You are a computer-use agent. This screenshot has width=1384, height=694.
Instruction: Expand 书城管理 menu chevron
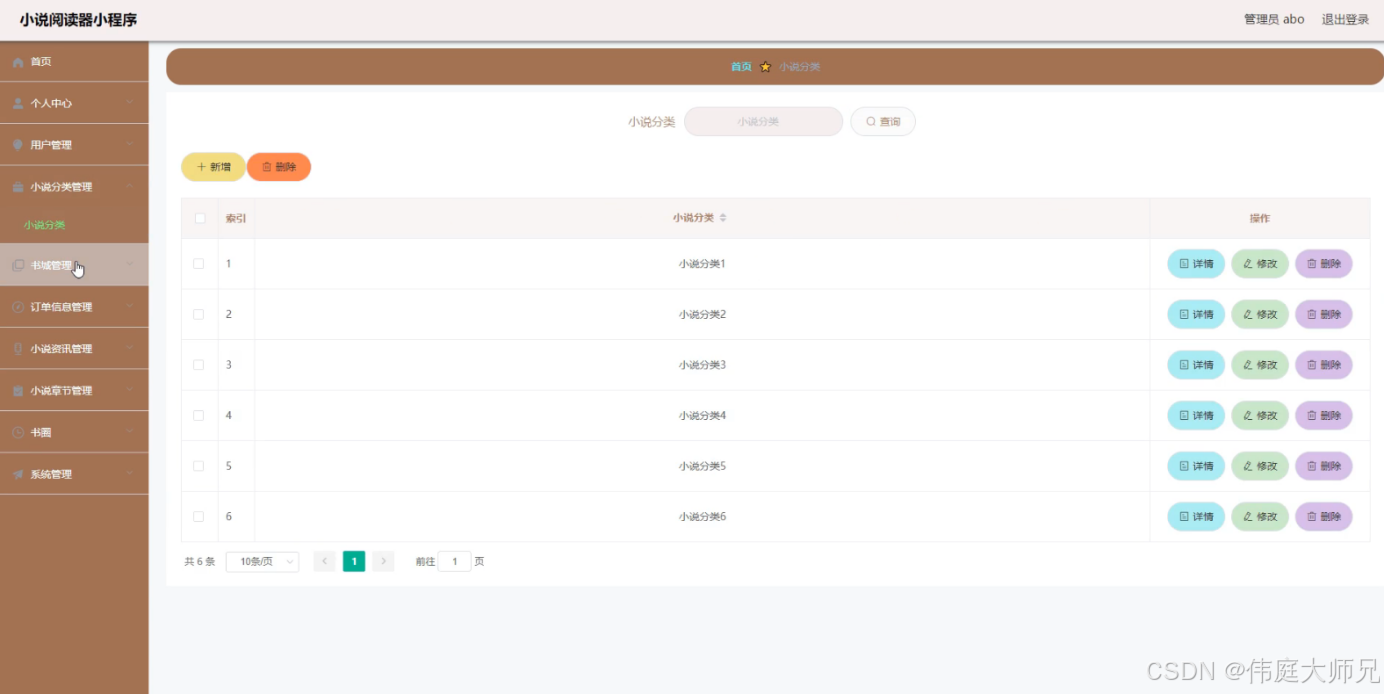click(x=130, y=265)
